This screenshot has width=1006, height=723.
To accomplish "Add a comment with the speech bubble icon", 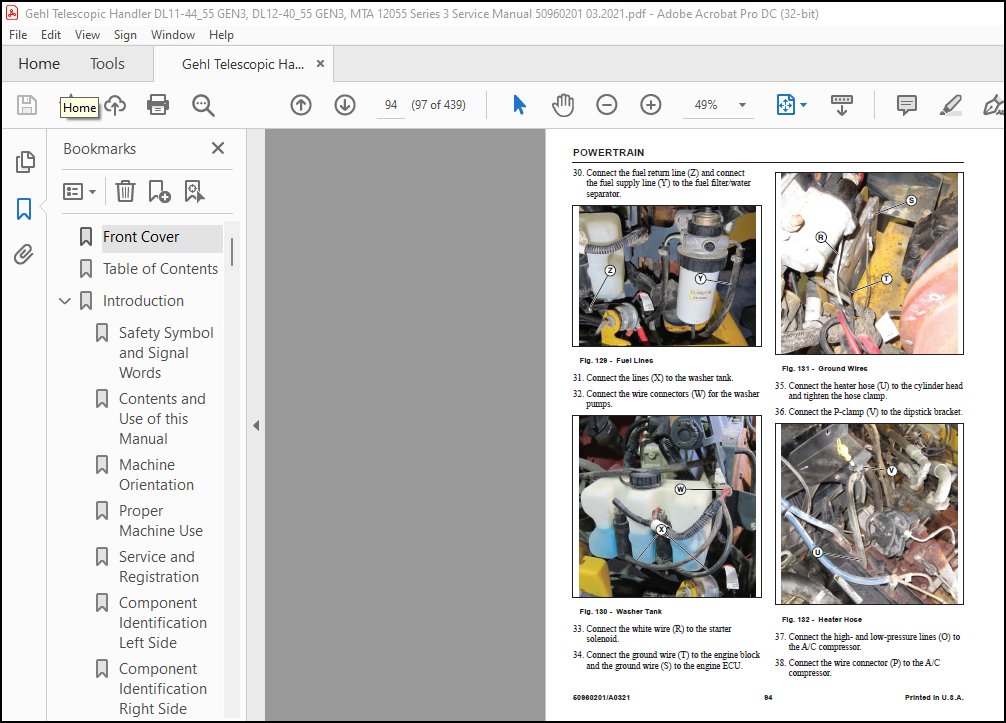I will pos(907,105).
